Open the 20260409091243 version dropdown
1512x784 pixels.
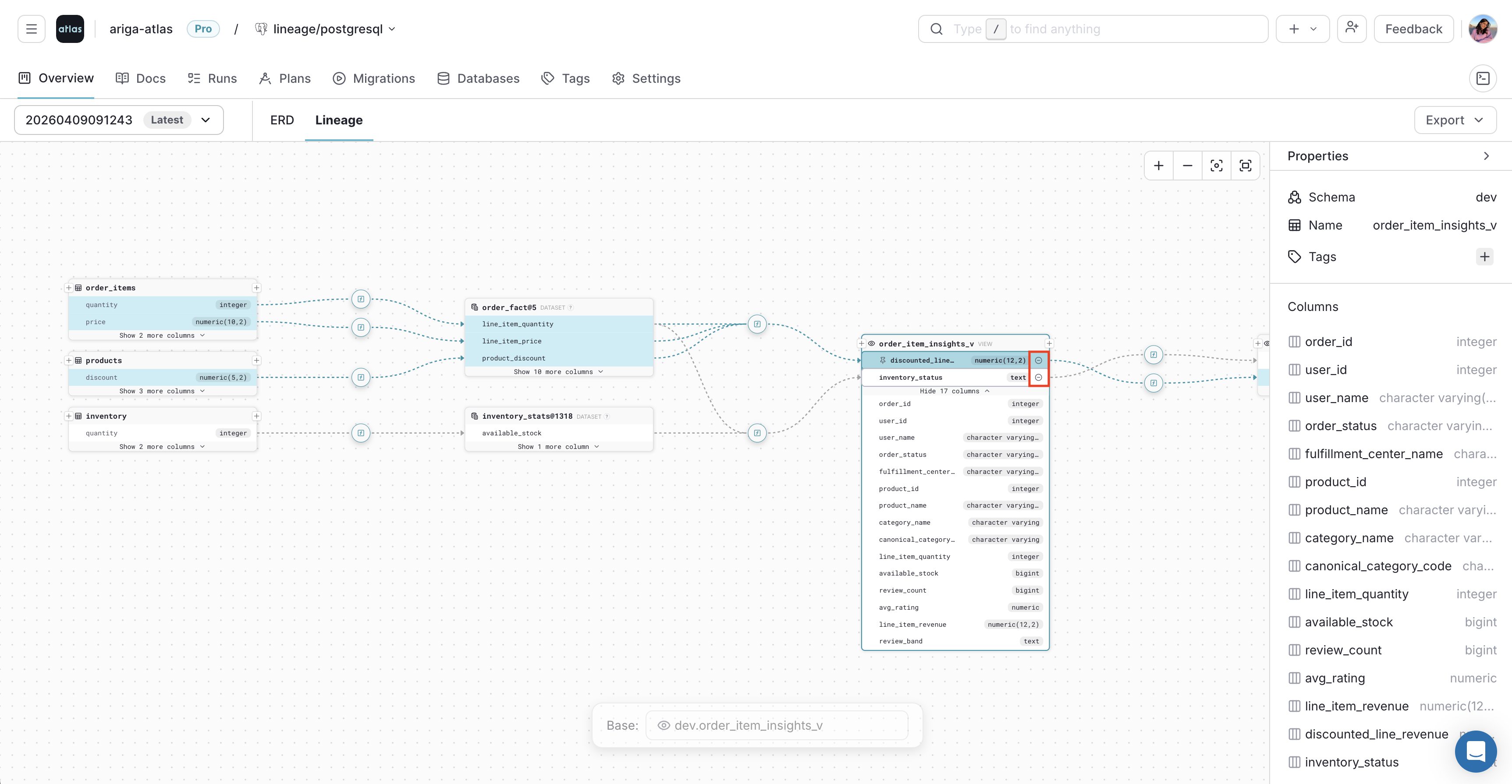[x=206, y=120]
